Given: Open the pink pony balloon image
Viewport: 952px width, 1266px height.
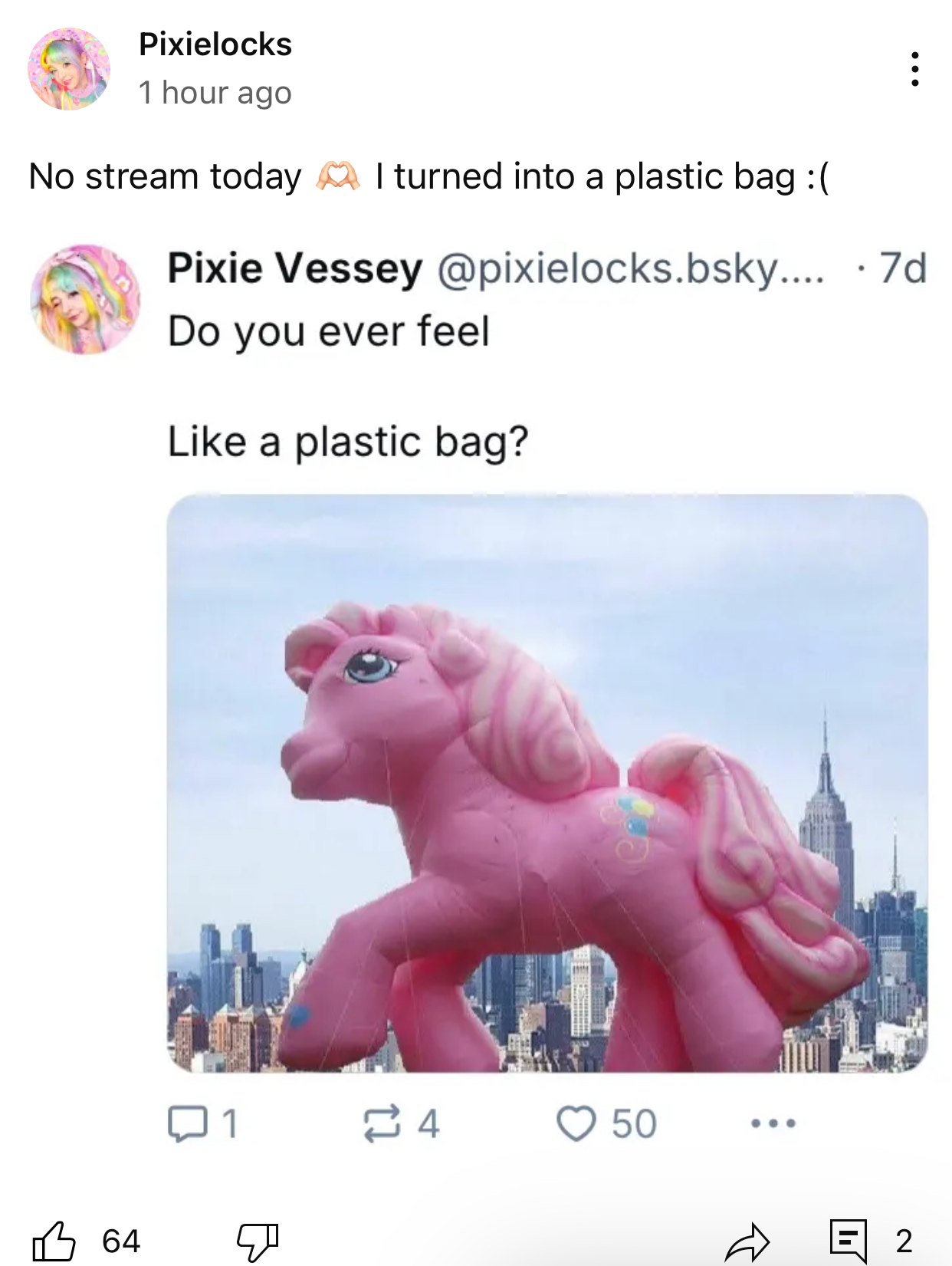Looking at the screenshot, I should 547,784.
